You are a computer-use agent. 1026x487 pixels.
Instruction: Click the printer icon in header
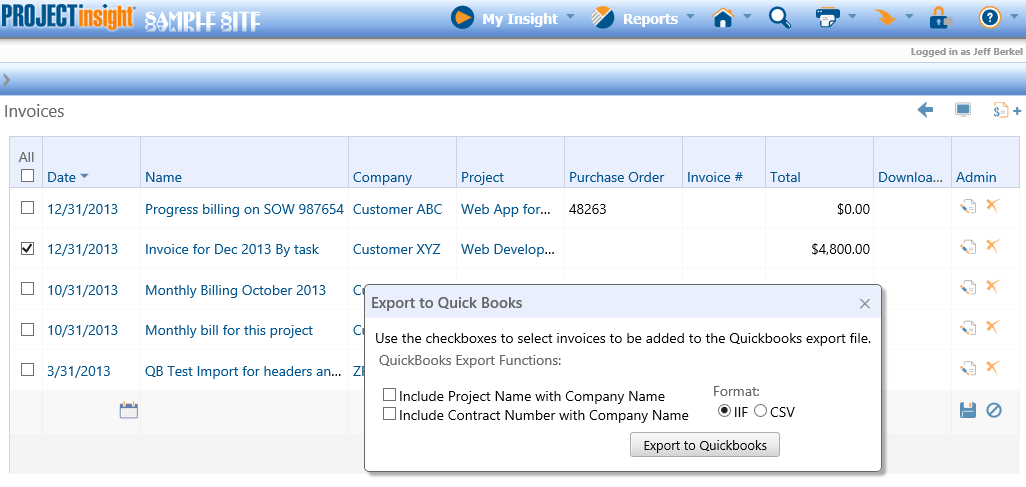pos(828,18)
